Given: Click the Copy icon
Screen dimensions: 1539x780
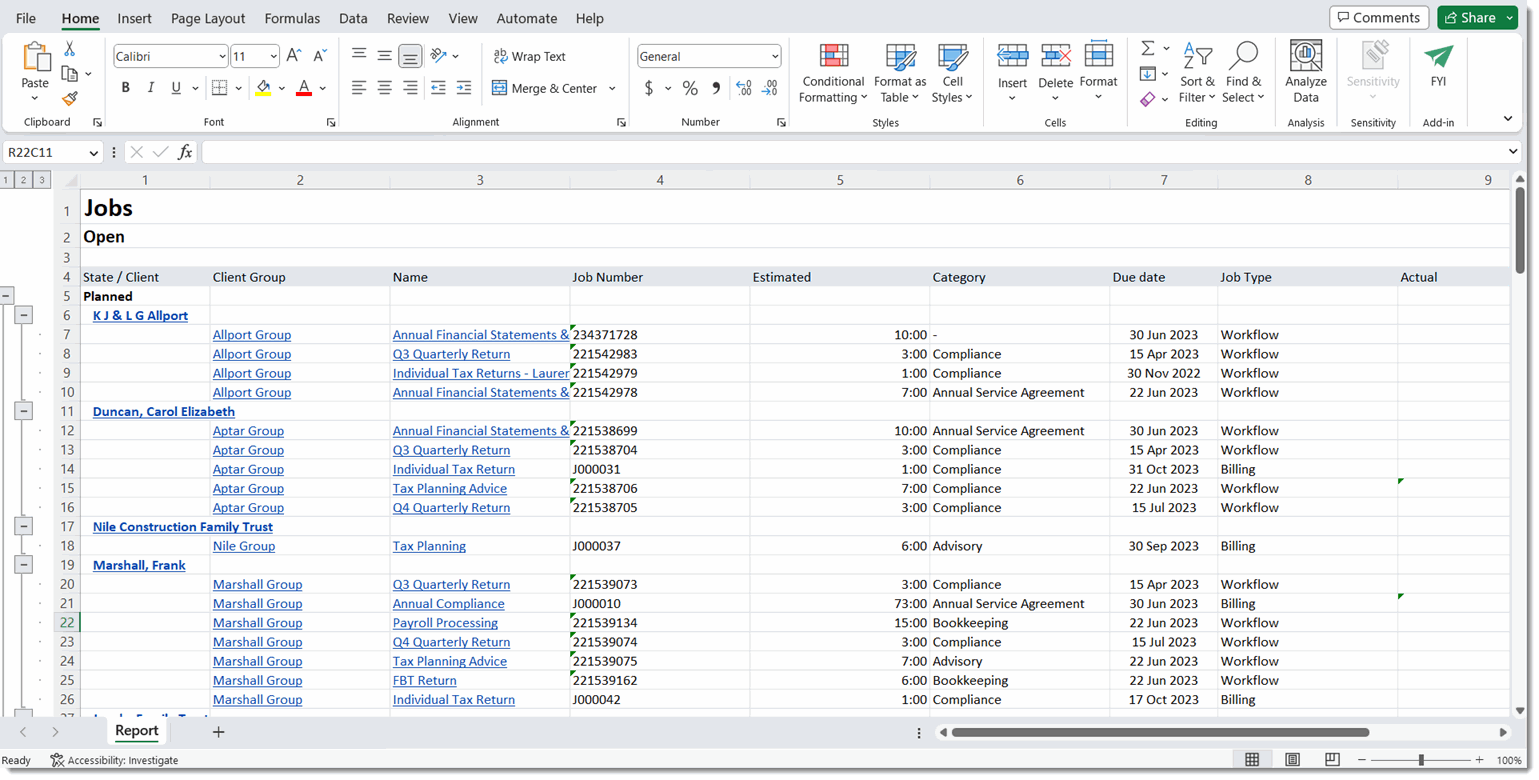Looking at the screenshot, I should pyautogui.click(x=69, y=74).
